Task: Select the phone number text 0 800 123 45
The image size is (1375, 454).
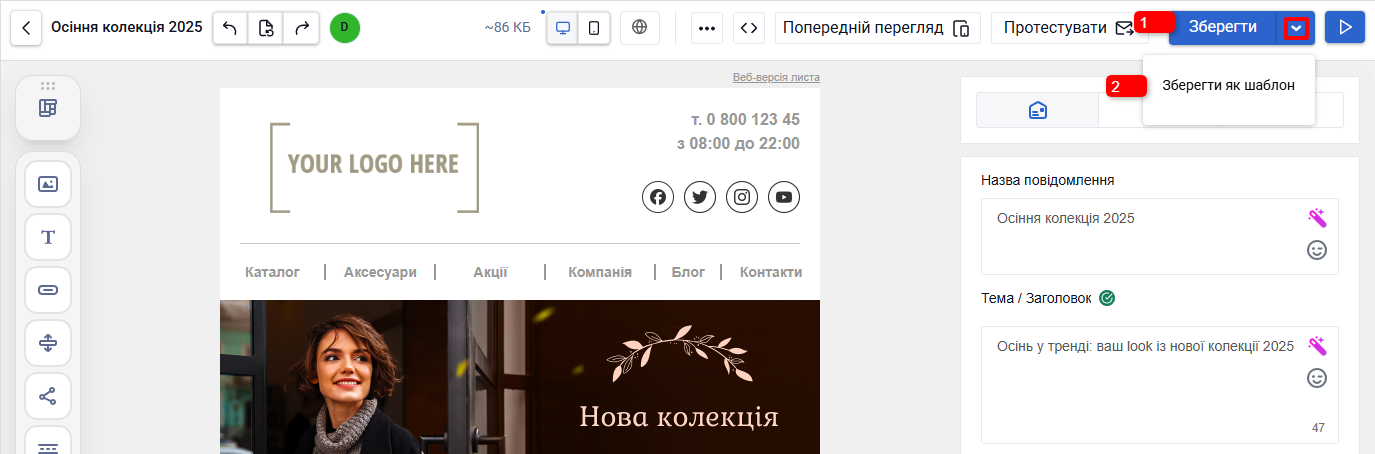Action: tap(753, 120)
